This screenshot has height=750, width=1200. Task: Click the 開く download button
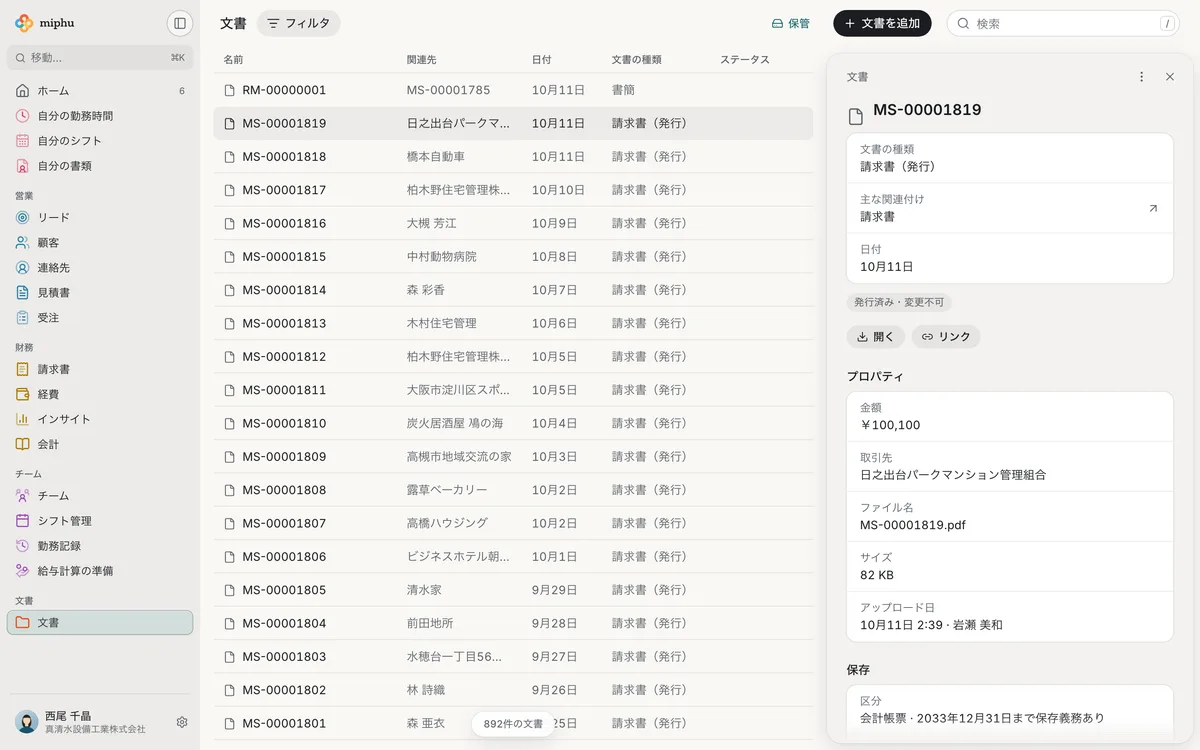click(876, 337)
